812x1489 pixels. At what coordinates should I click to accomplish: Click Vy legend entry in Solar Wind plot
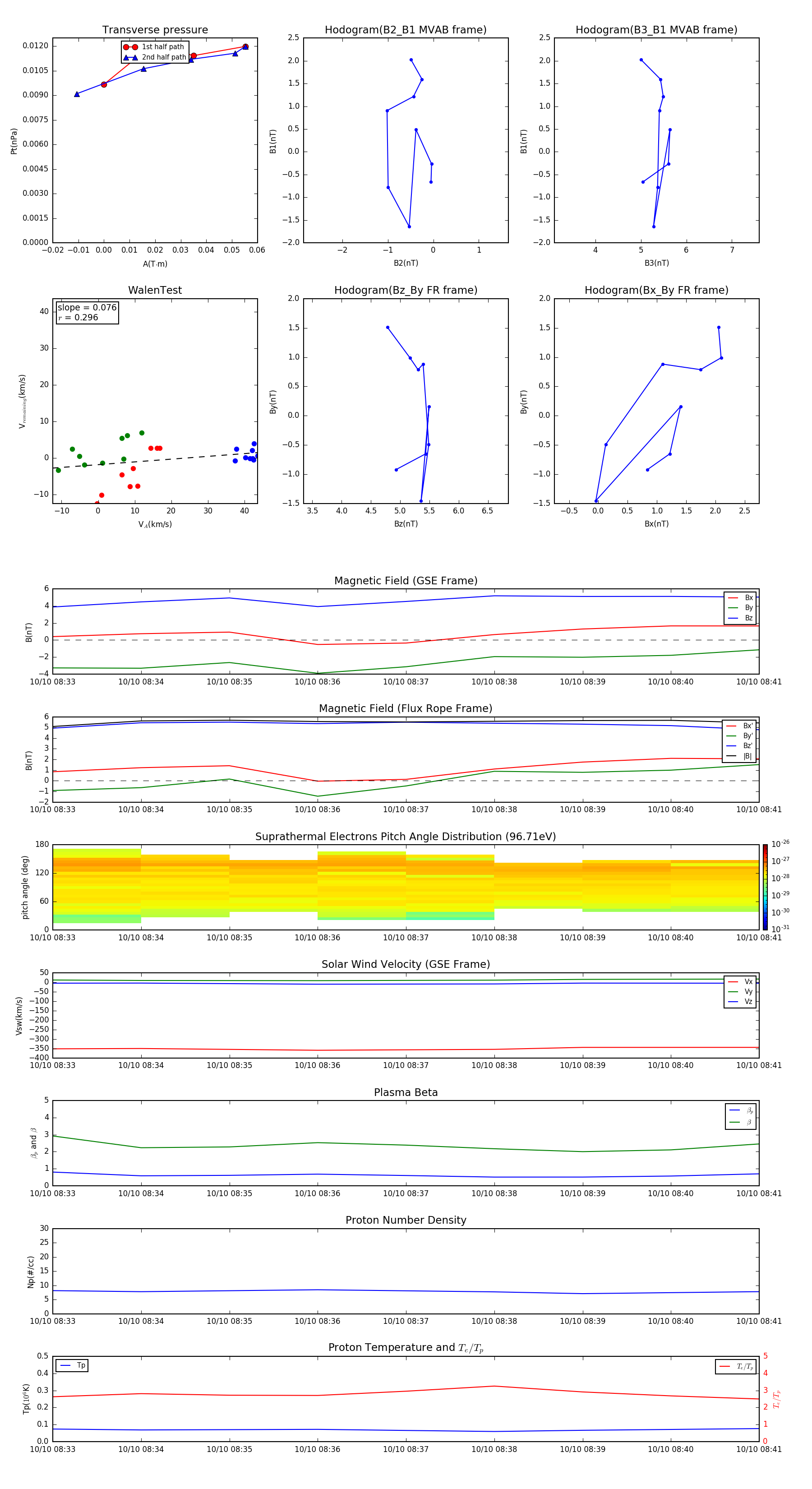point(740,991)
